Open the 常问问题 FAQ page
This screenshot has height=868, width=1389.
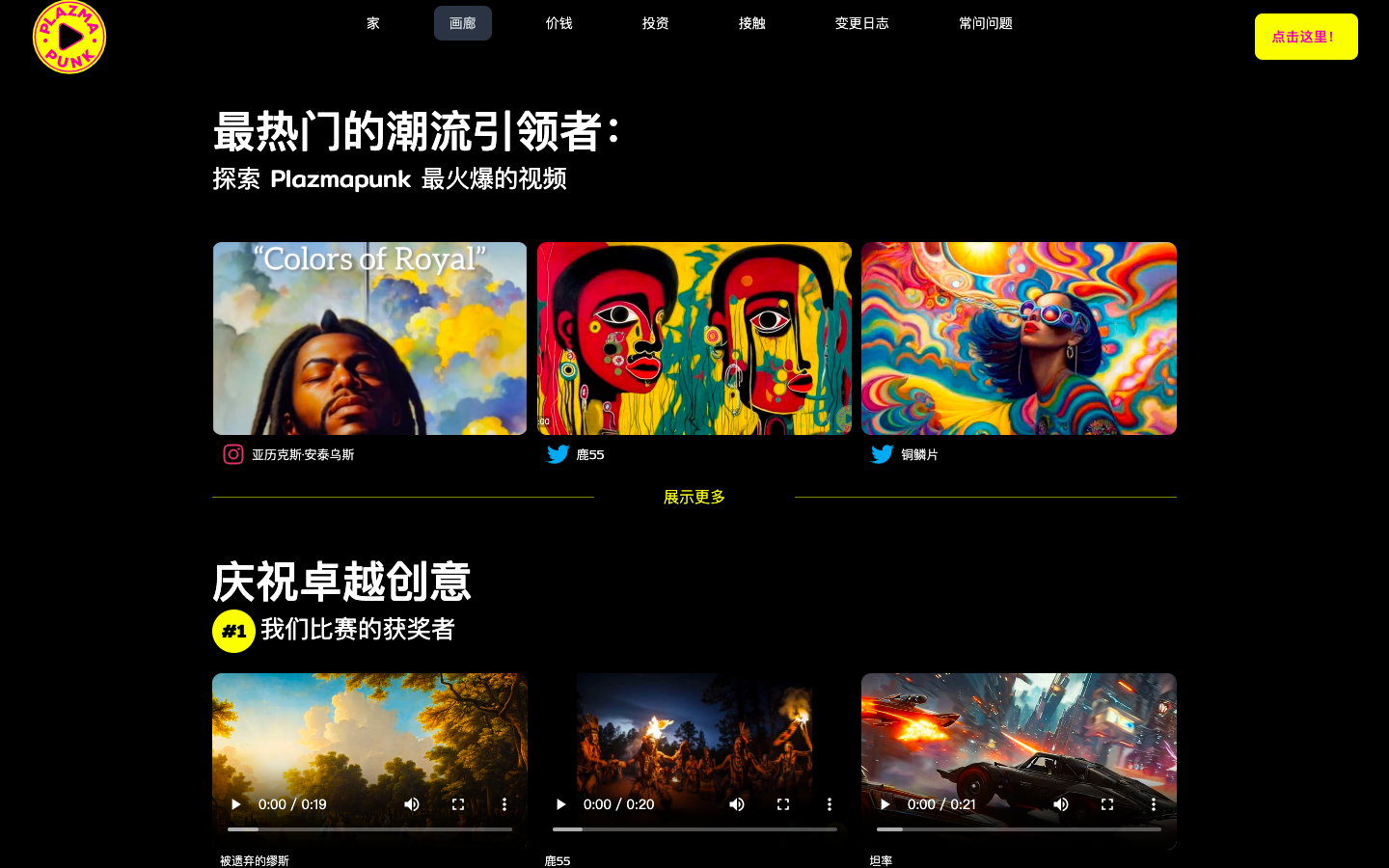click(986, 23)
